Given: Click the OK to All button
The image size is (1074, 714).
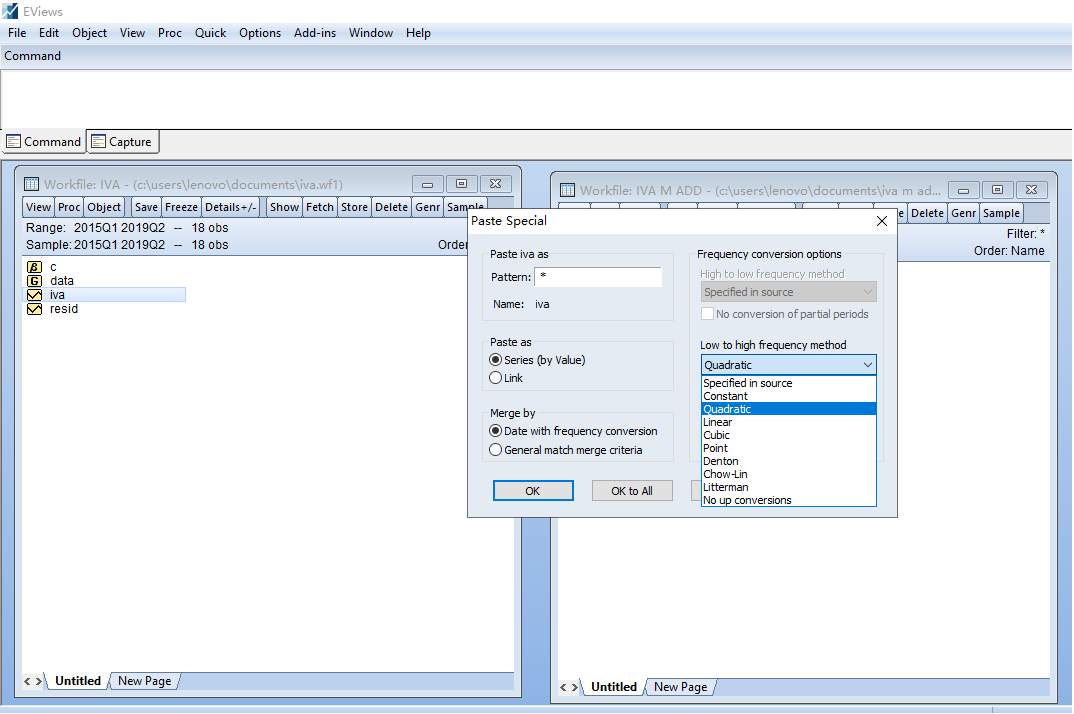Looking at the screenshot, I should pyautogui.click(x=632, y=491).
